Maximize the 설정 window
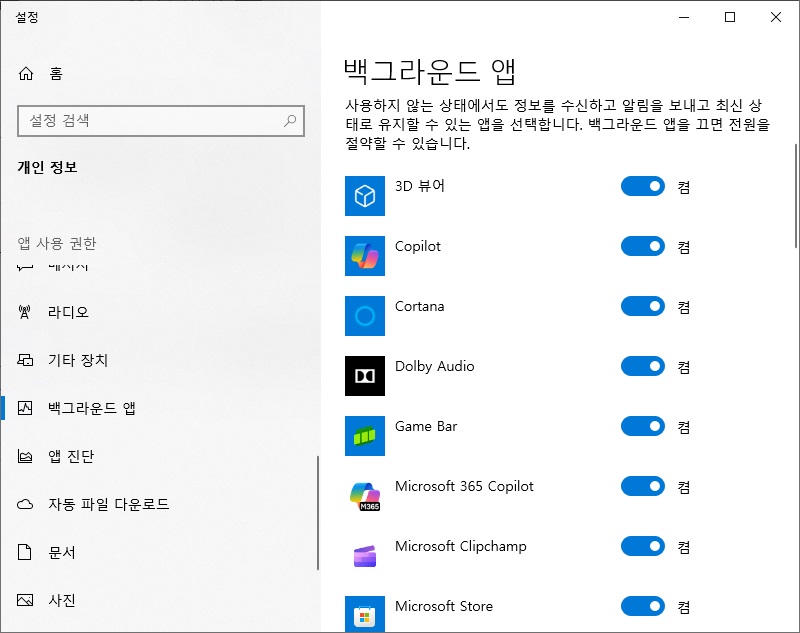The width and height of the screenshot is (800, 633). [x=730, y=17]
